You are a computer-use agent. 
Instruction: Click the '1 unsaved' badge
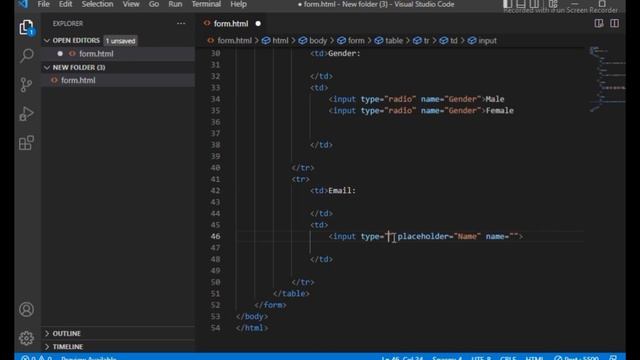click(x=120, y=41)
